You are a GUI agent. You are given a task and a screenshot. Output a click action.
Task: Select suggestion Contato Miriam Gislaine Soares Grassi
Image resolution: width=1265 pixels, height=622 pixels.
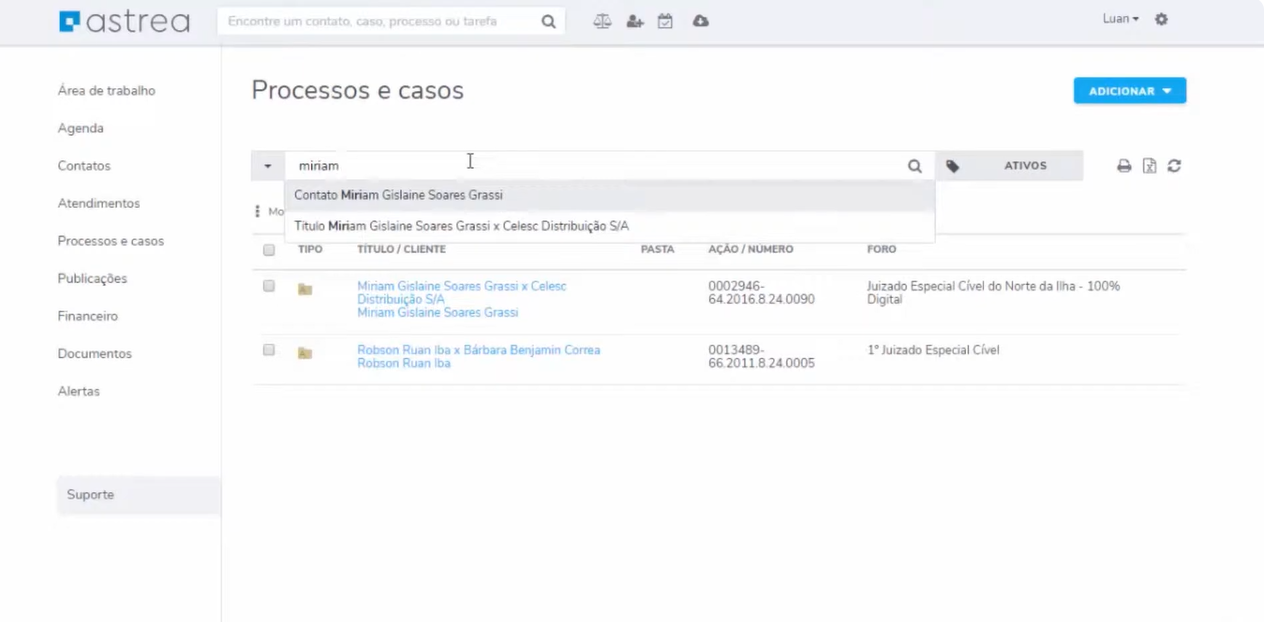[610, 195]
